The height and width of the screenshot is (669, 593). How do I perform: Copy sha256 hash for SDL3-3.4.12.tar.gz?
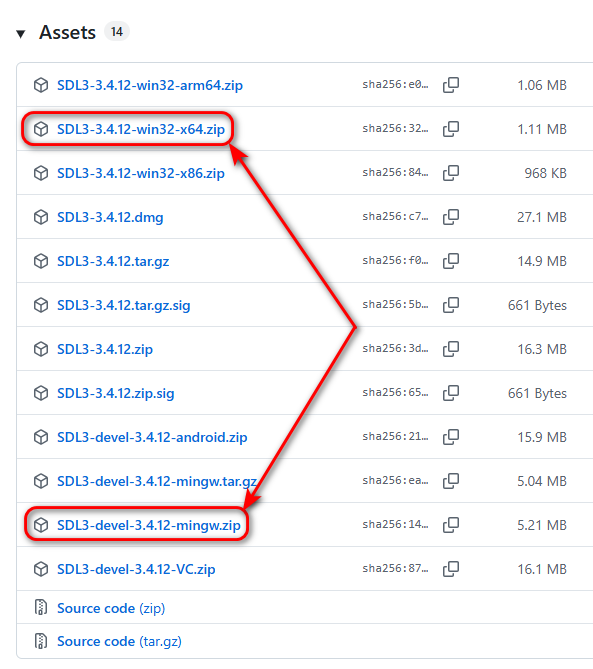click(451, 261)
